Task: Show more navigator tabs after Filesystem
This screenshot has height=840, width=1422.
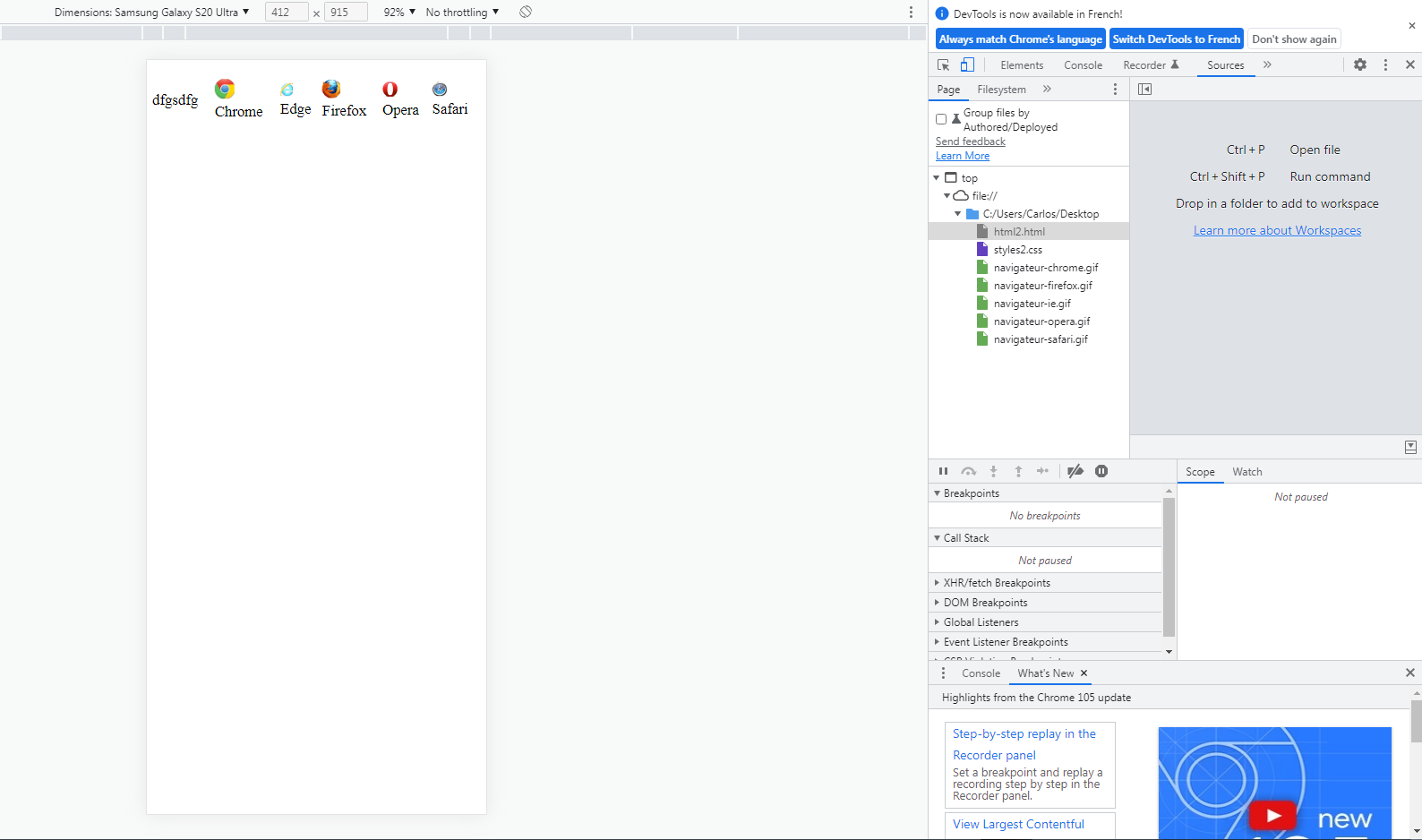Action: [x=1047, y=89]
